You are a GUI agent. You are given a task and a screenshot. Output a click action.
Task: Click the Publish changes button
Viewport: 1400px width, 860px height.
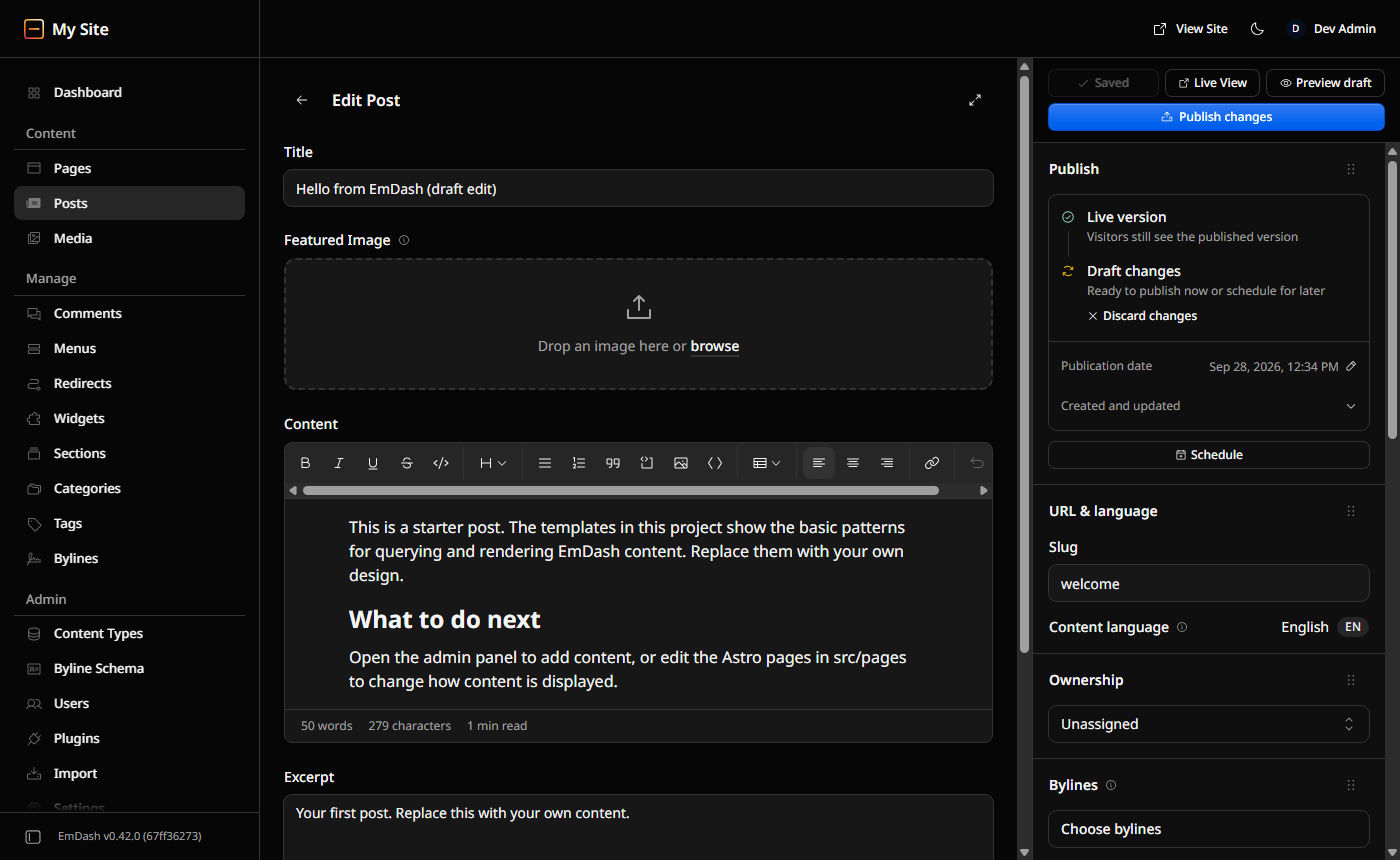click(1216, 117)
